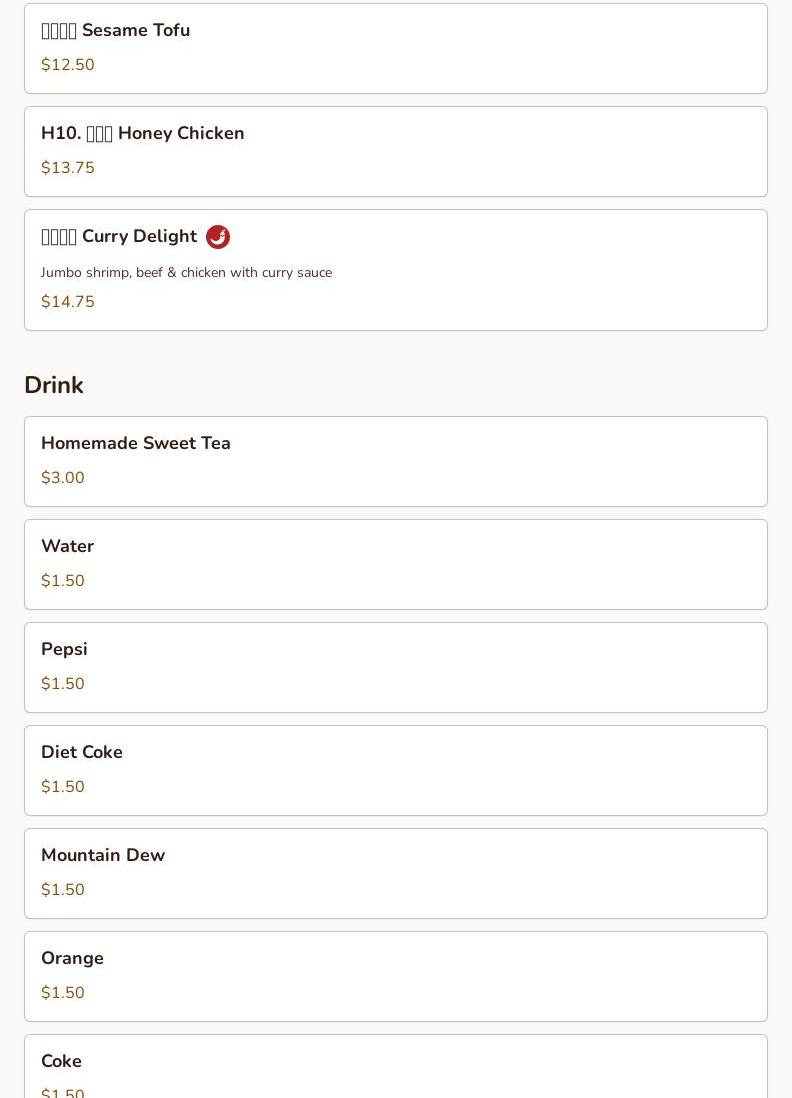The height and width of the screenshot is (1098, 792).
Task: Click the Homemade Sweet Tea title
Action: [x=136, y=443]
